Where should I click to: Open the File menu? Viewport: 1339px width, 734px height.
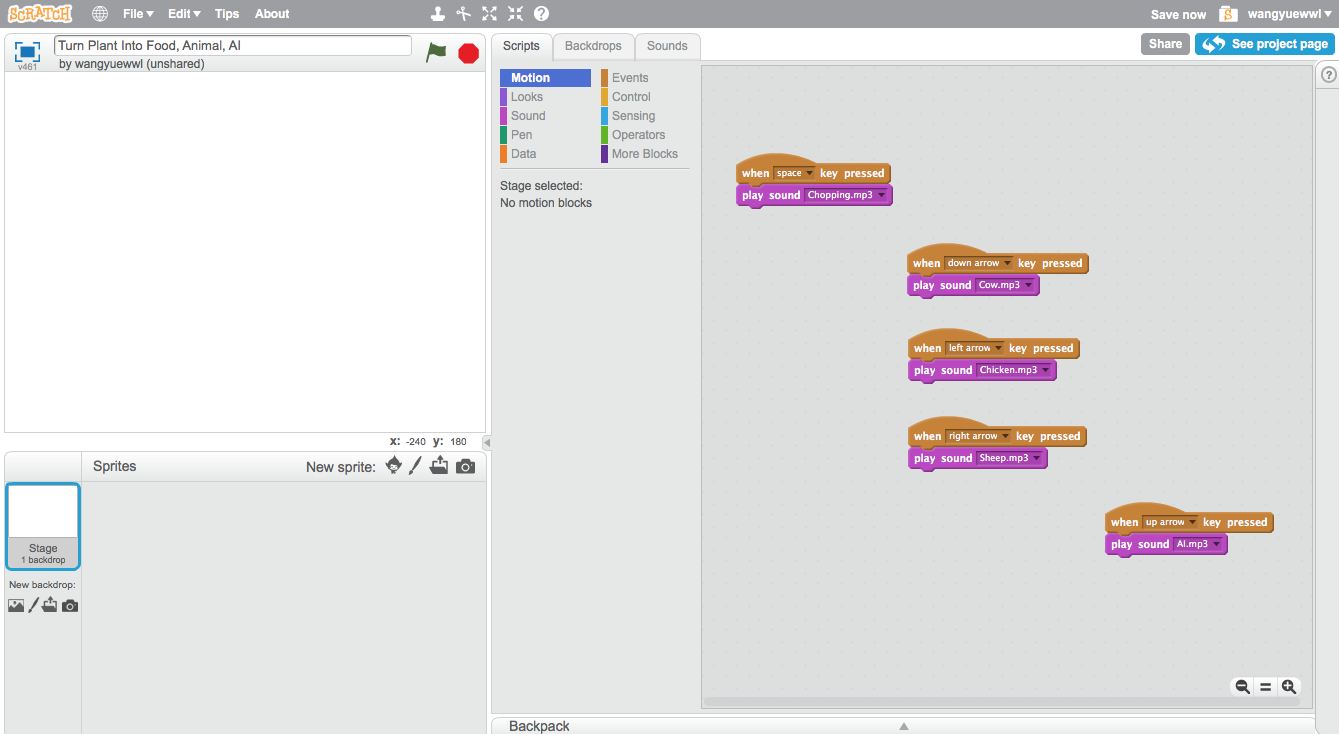click(138, 14)
